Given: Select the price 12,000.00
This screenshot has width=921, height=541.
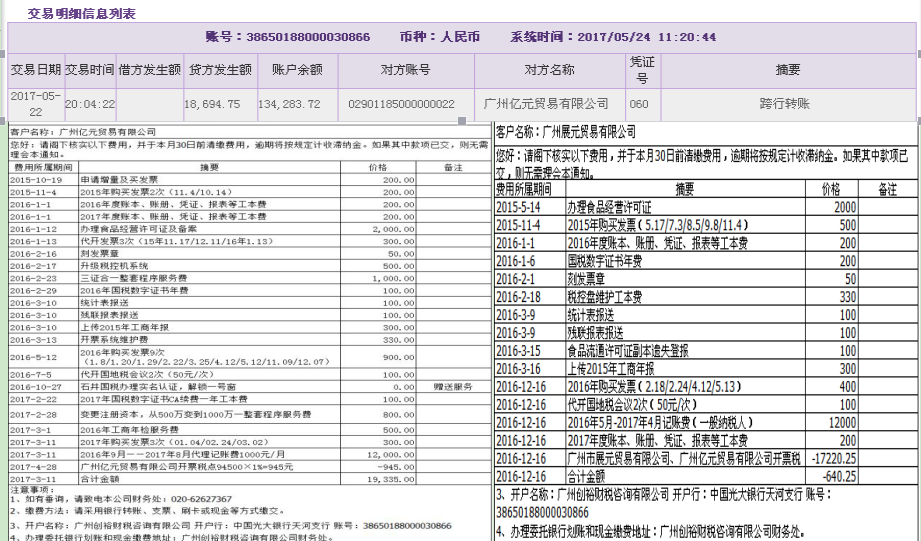Looking at the screenshot, I should 391,455.
